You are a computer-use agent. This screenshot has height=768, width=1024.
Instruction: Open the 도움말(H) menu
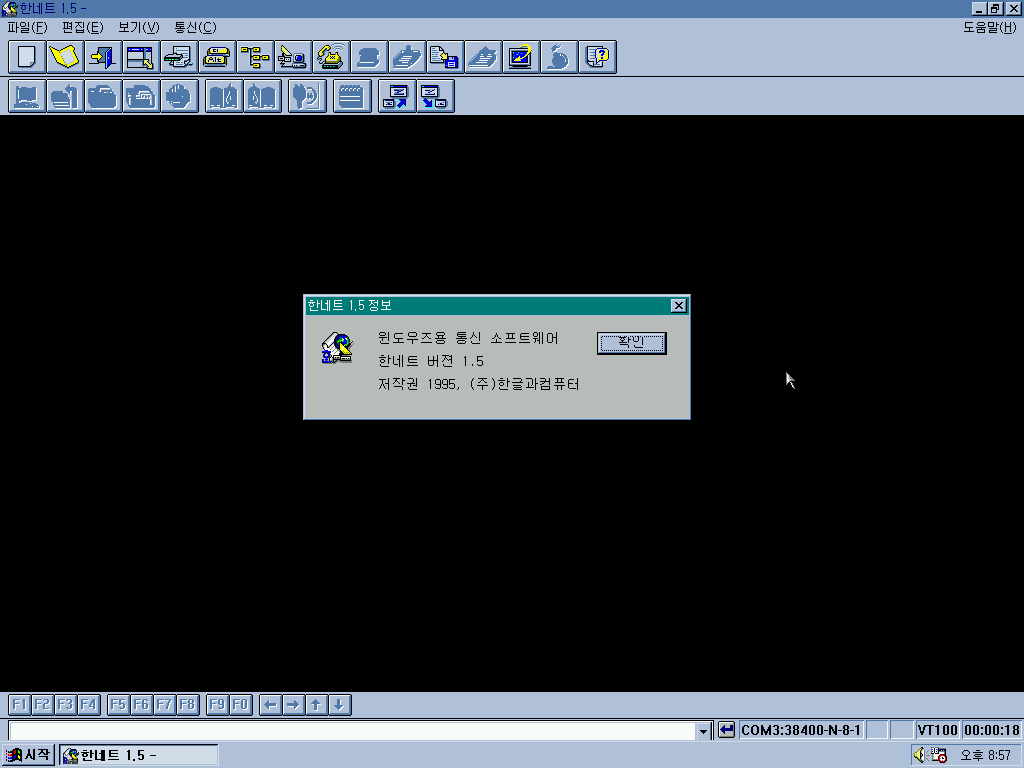(989, 27)
